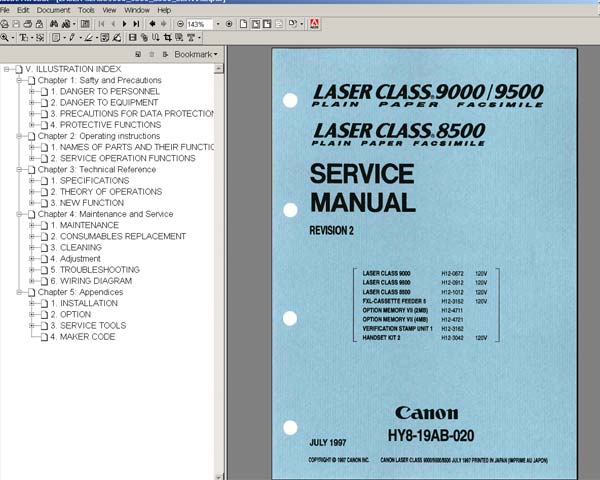Open the 2. CONSUMABLES REPLACEMENT bookmark
The height and width of the screenshot is (480, 600).
(118, 236)
